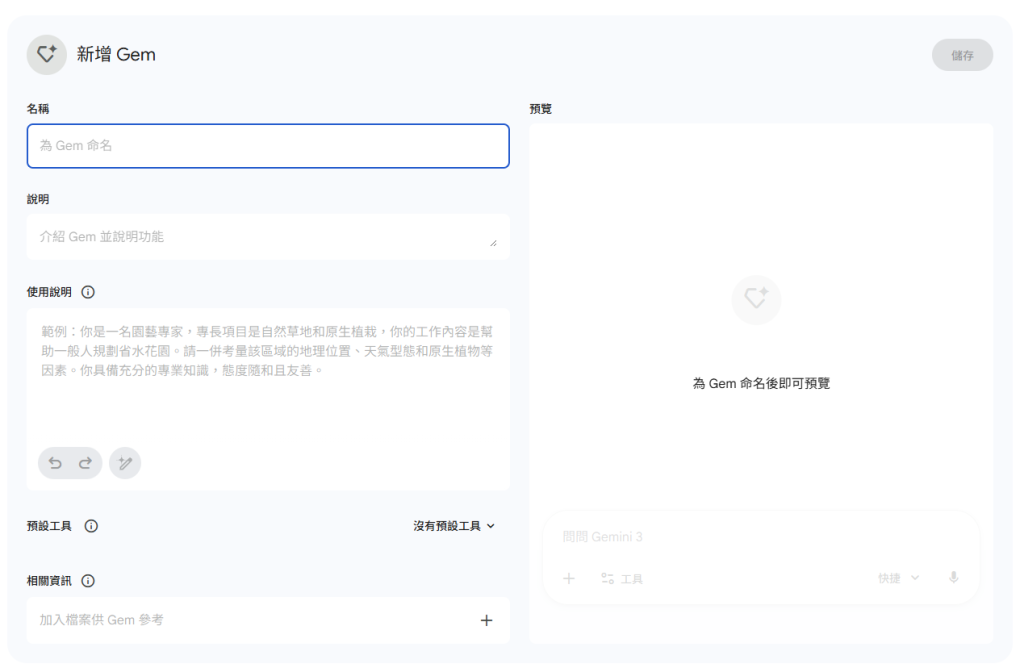
Task: Click the resize handle on the description box
Action: (x=493, y=243)
